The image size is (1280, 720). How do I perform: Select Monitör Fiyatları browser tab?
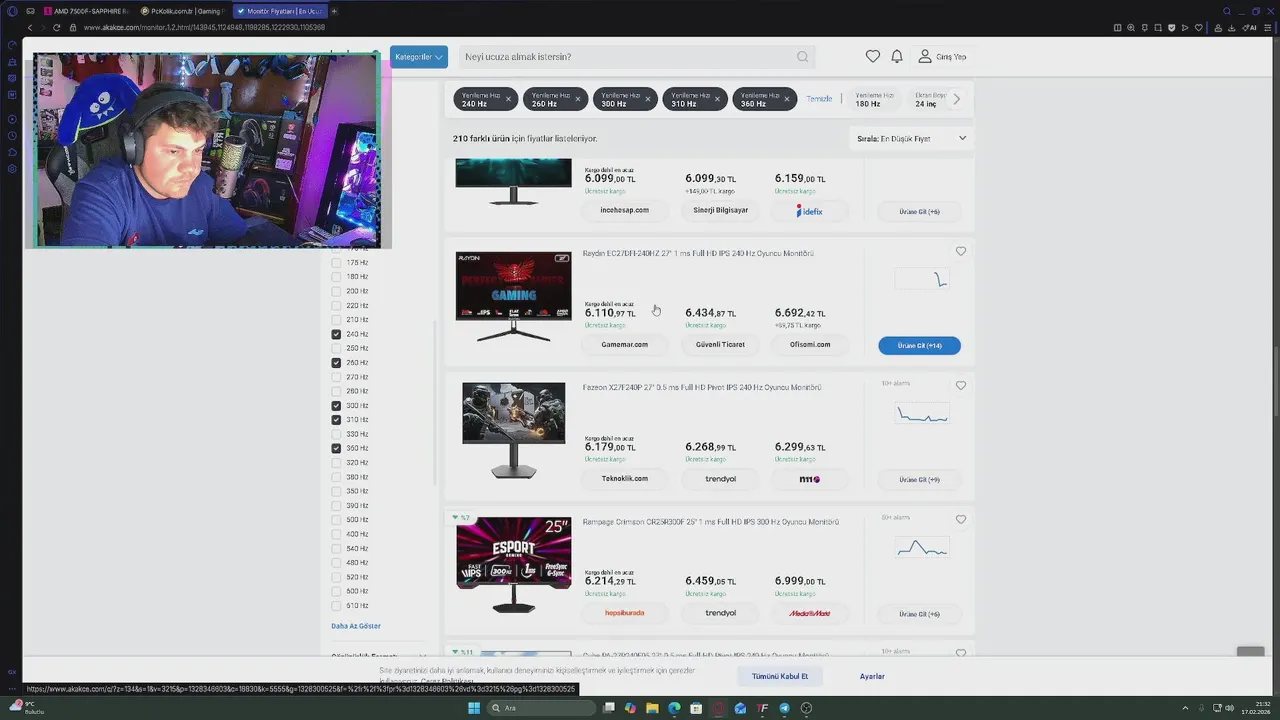pyautogui.click(x=279, y=11)
